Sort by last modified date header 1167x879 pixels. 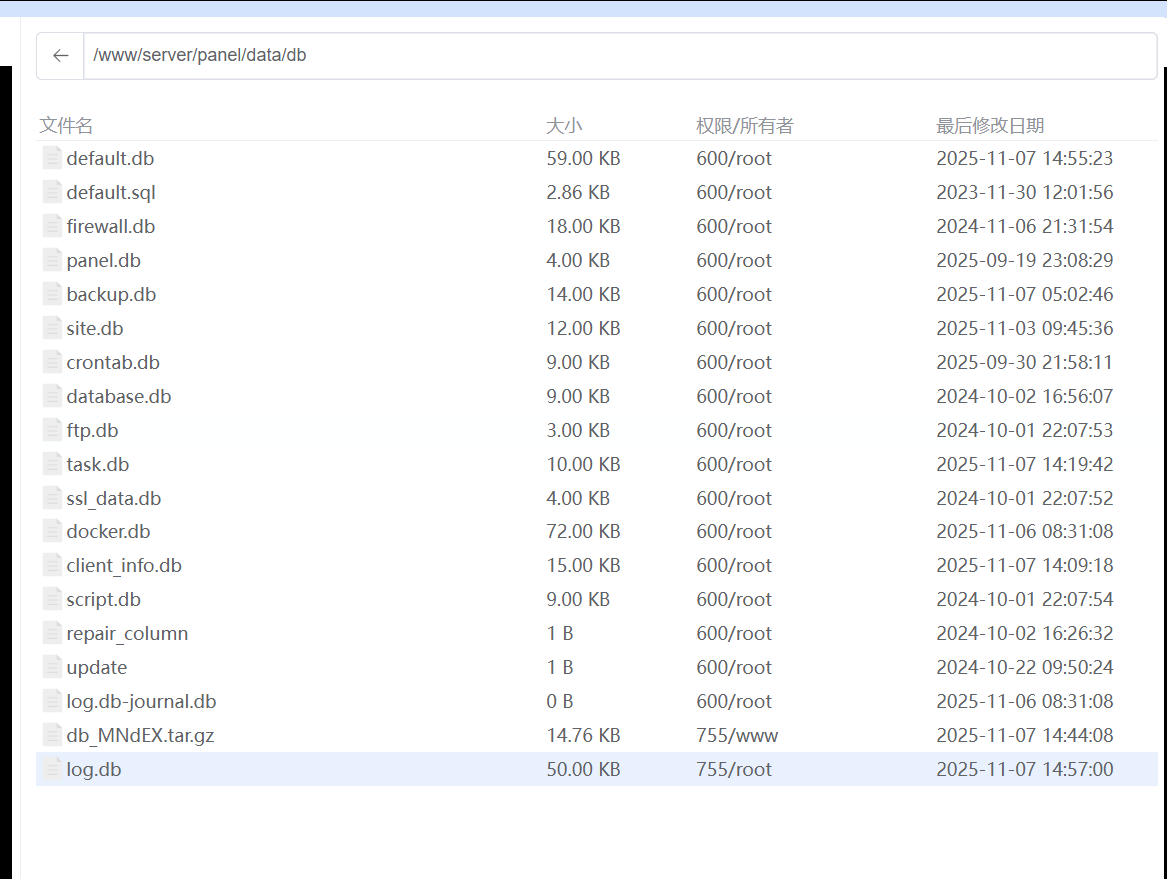tap(989, 125)
